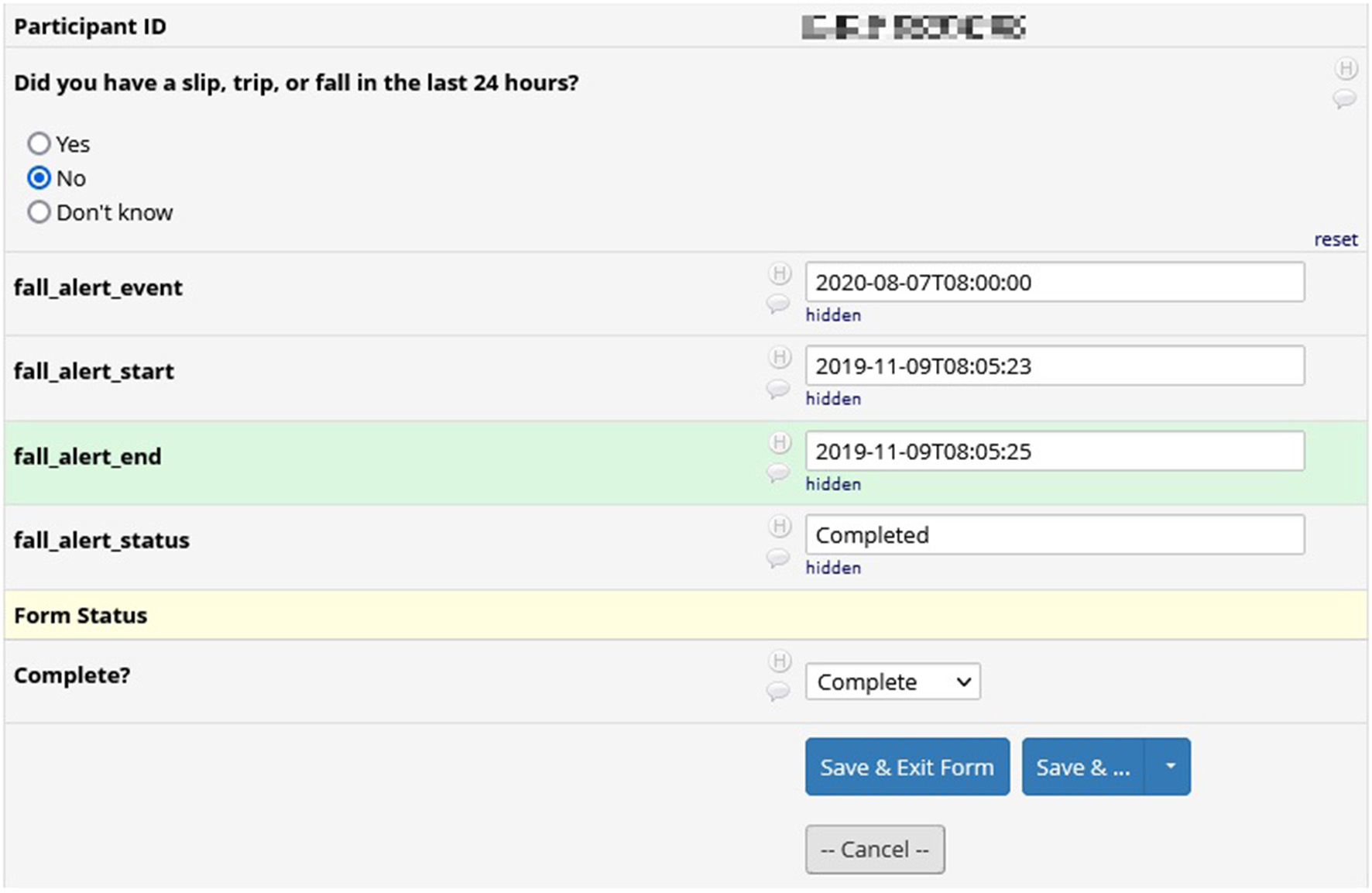View history for slip, trip, fall question

click(1346, 69)
